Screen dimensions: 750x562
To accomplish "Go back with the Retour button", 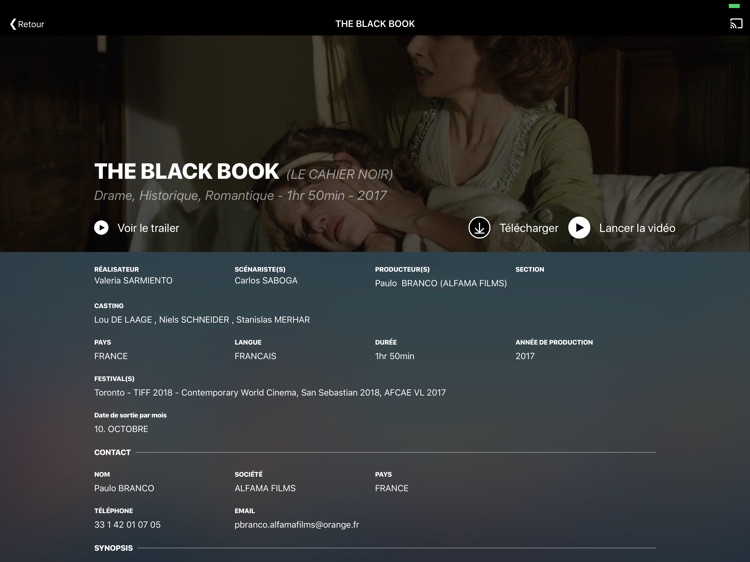I will 27,24.
